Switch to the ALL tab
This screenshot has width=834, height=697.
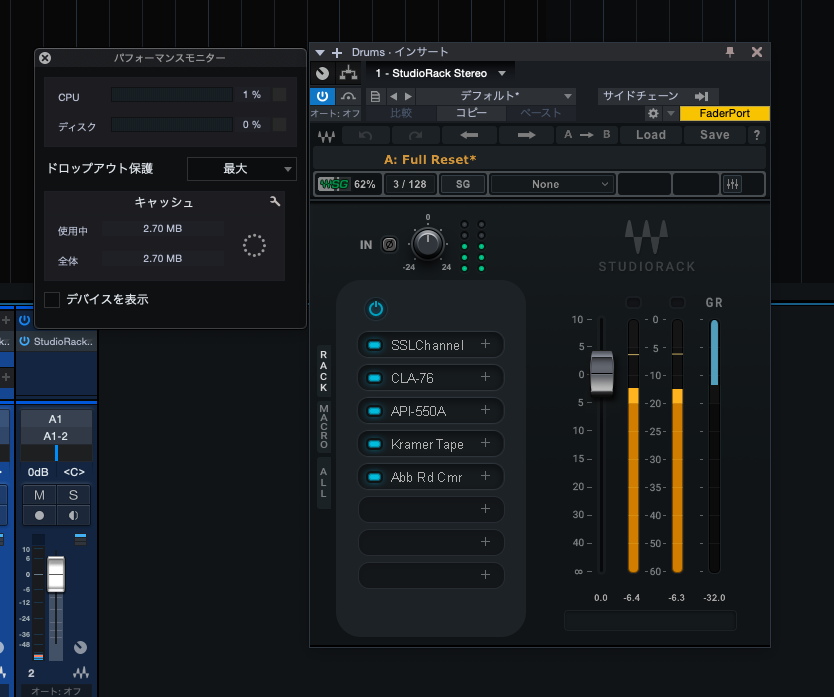(323, 483)
